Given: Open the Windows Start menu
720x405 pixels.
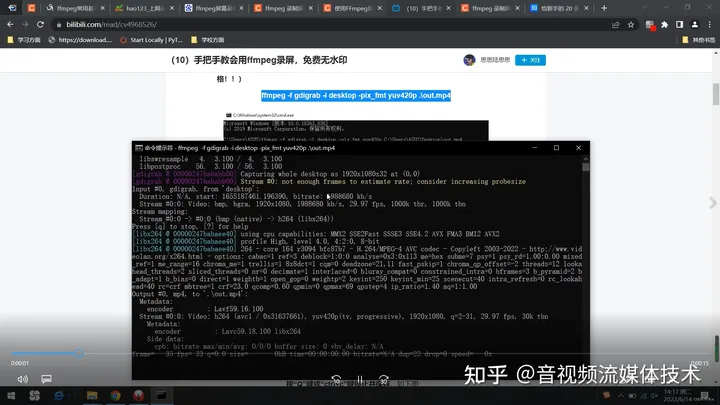Looking at the screenshot, I should (x=11, y=395).
